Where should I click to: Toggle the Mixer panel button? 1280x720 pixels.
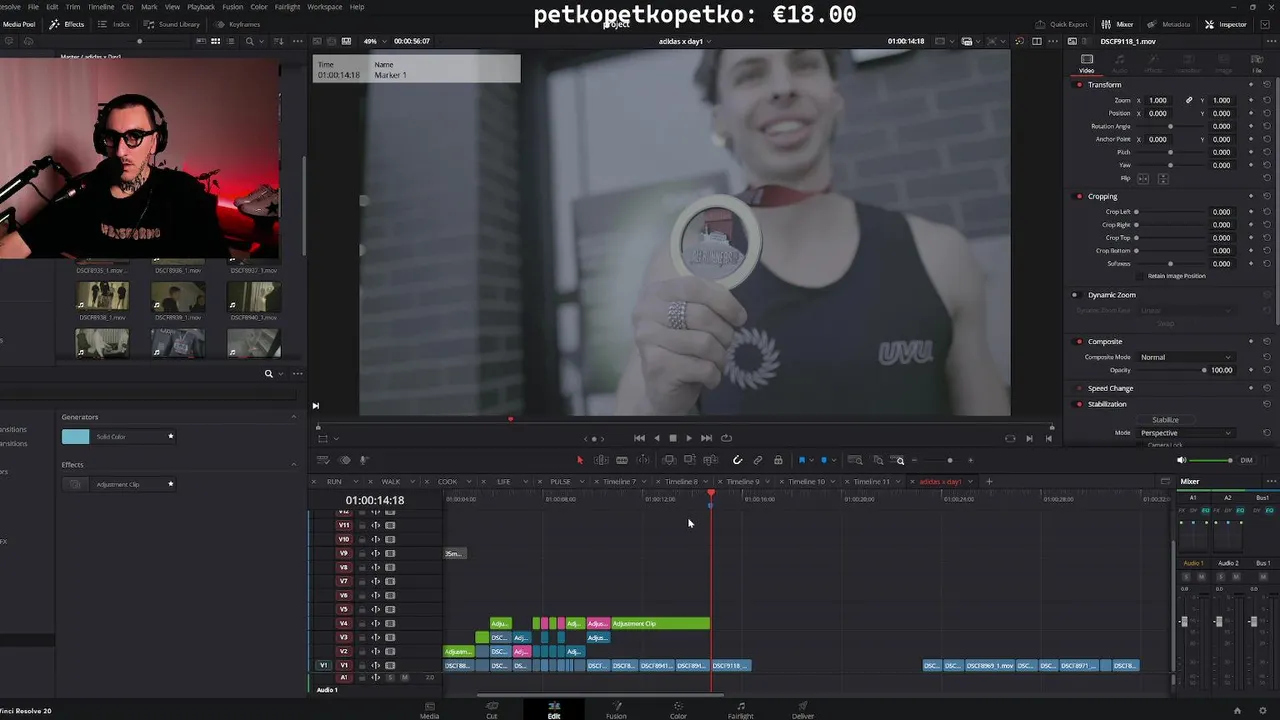[1118, 24]
